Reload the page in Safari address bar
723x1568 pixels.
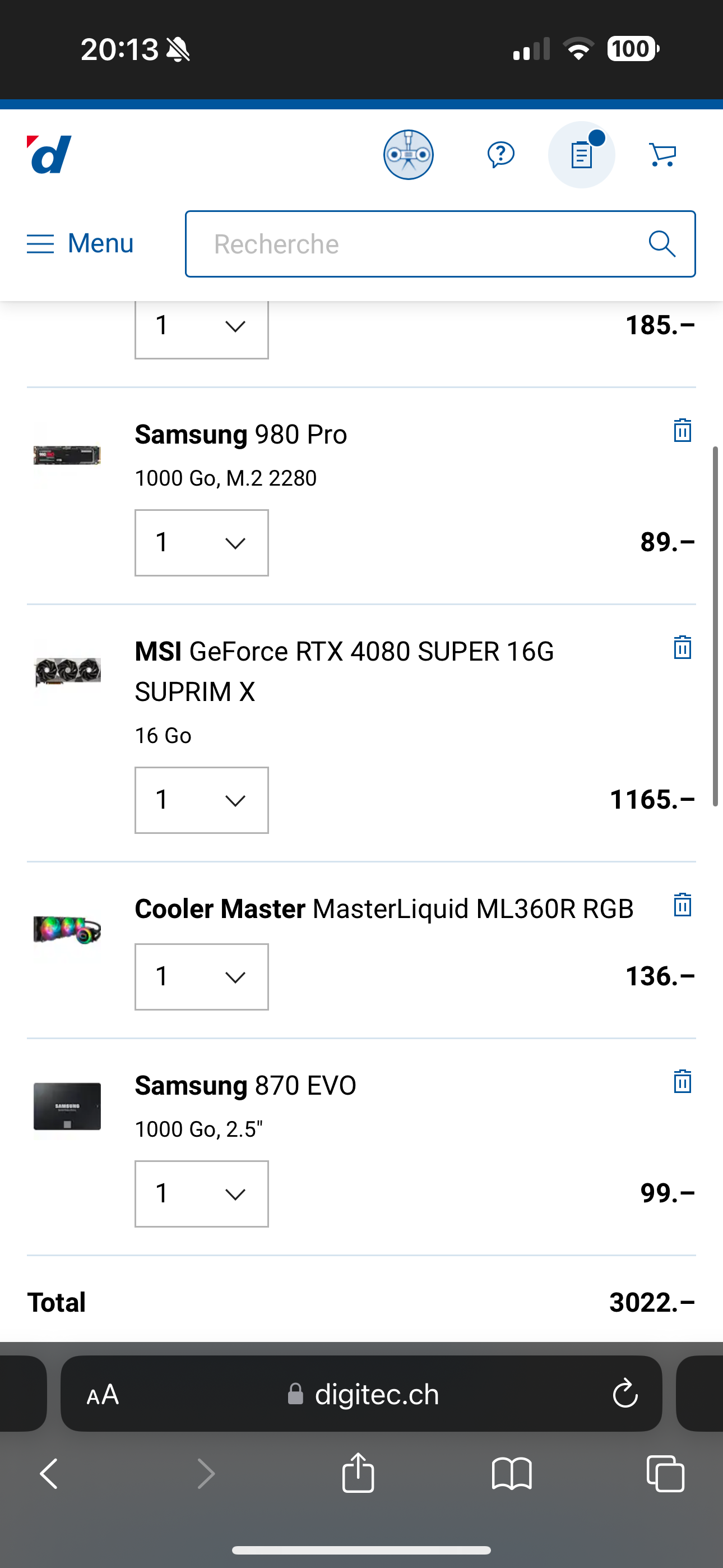pos(625,1394)
